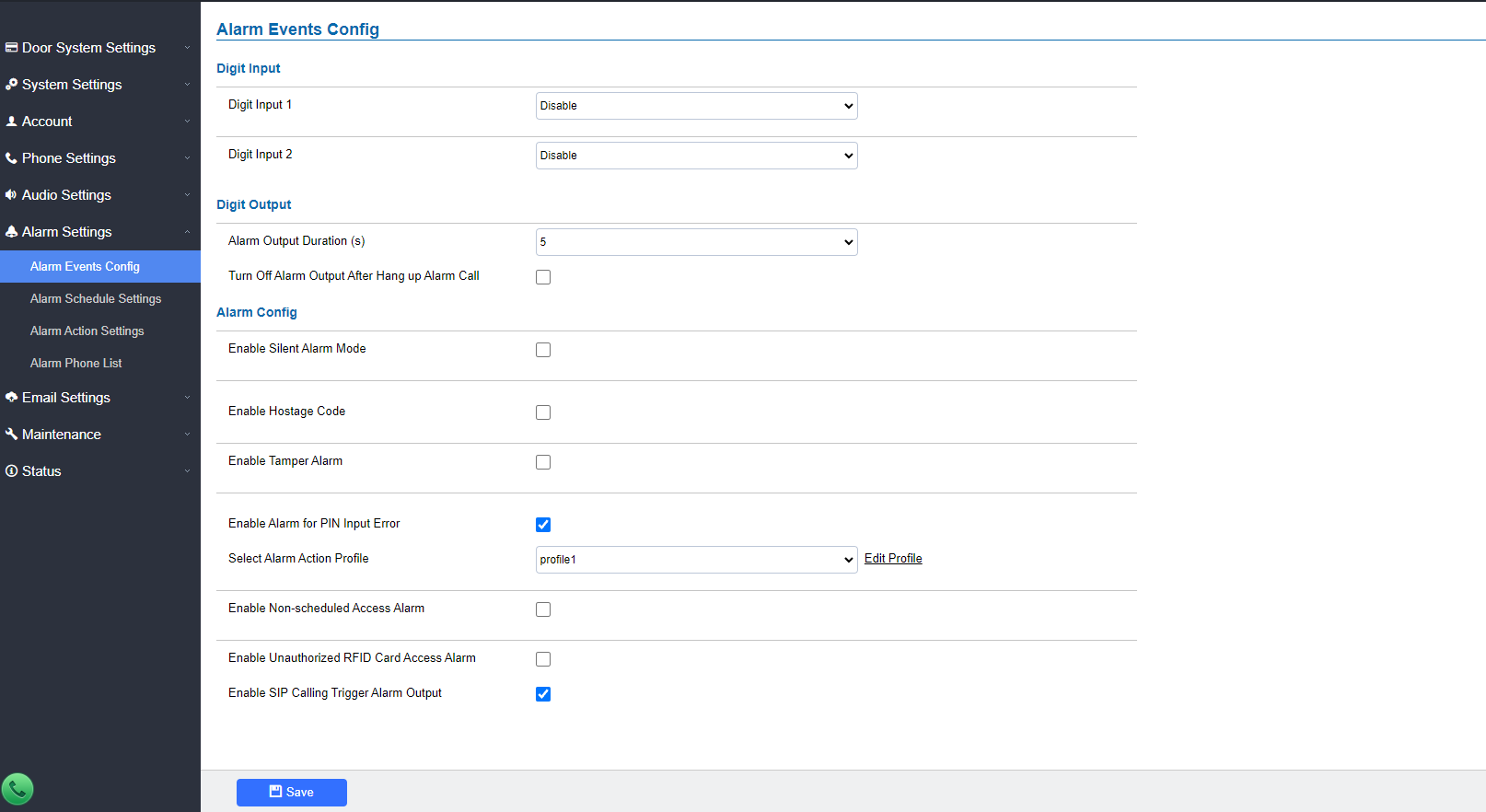Click the Door System Settings icon
The image size is (1486, 812).
pyautogui.click(x=11, y=47)
